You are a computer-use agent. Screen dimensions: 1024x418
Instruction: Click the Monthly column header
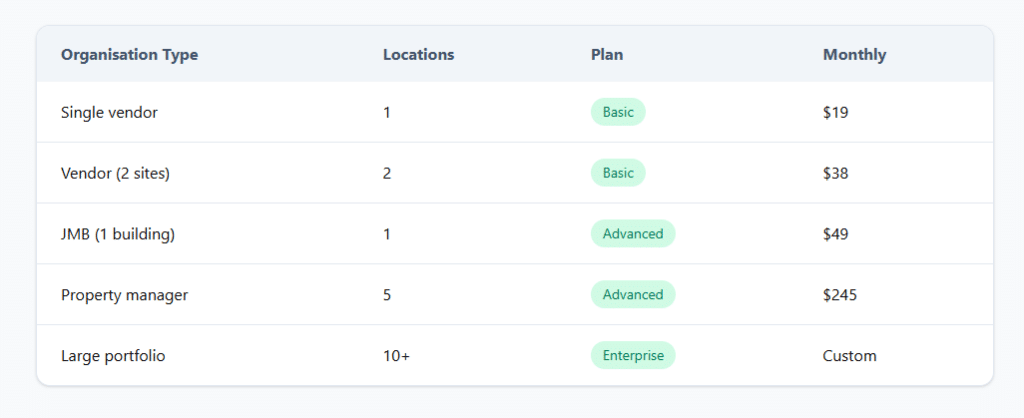point(854,55)
